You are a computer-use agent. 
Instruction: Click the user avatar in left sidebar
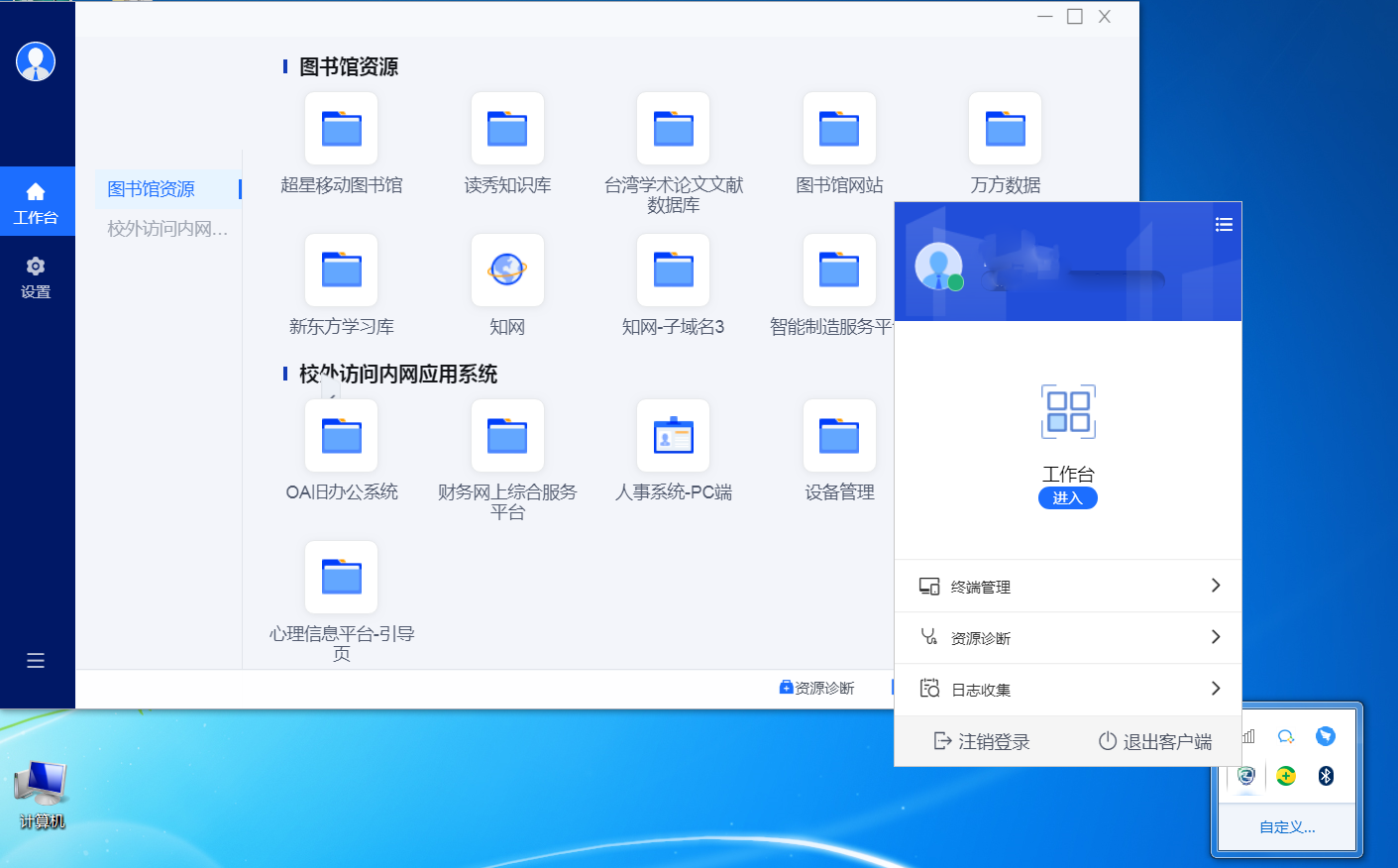tap(36, 61)
